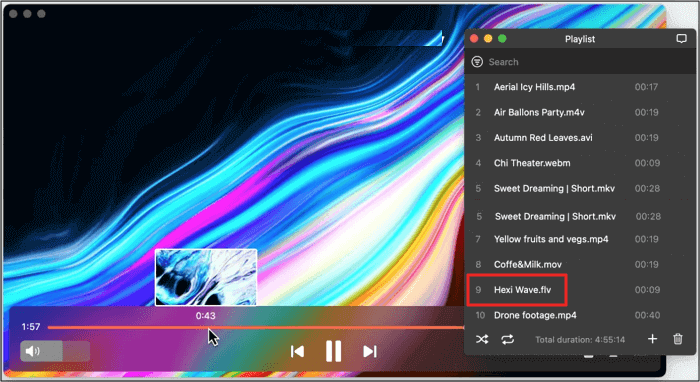Click the chat bubble icon in Playlist title bar
Screen dimensions: 700x382
coord(681,39)
